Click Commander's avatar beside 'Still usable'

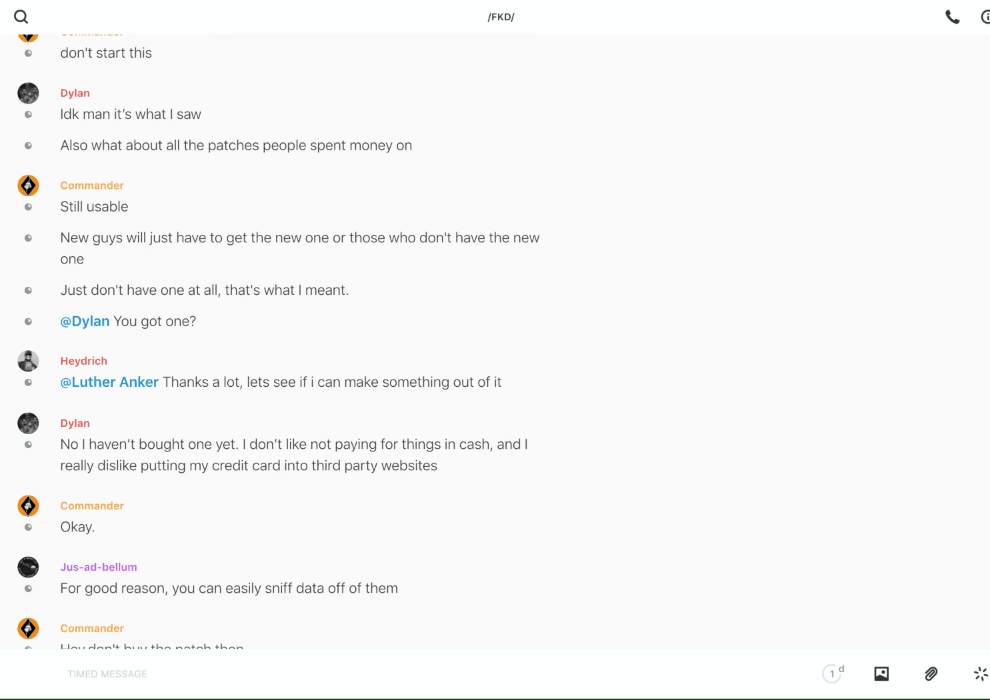pyautogui.click(x=28, y=185)
